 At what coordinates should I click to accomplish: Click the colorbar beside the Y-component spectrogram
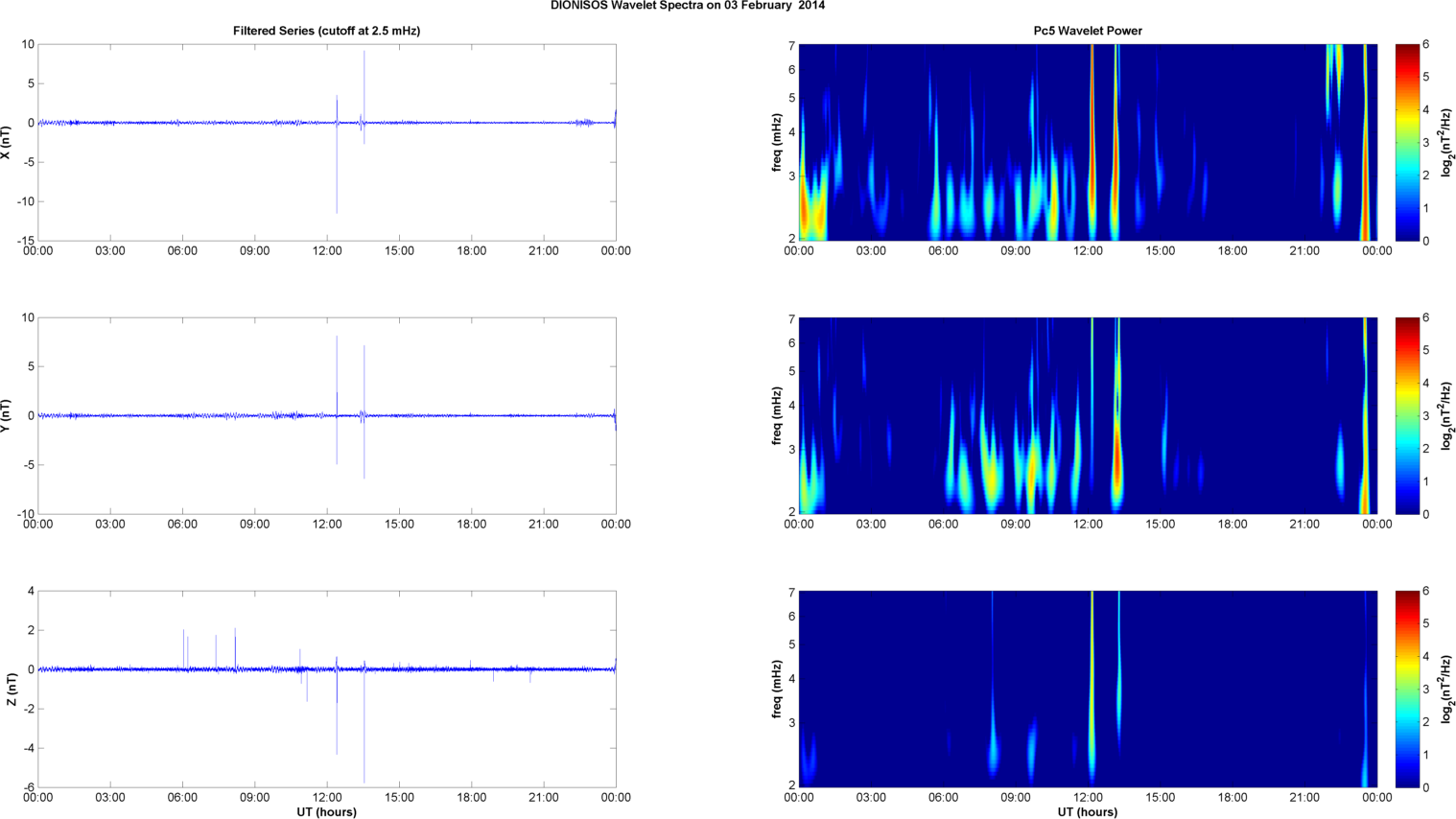point(1406,415)
